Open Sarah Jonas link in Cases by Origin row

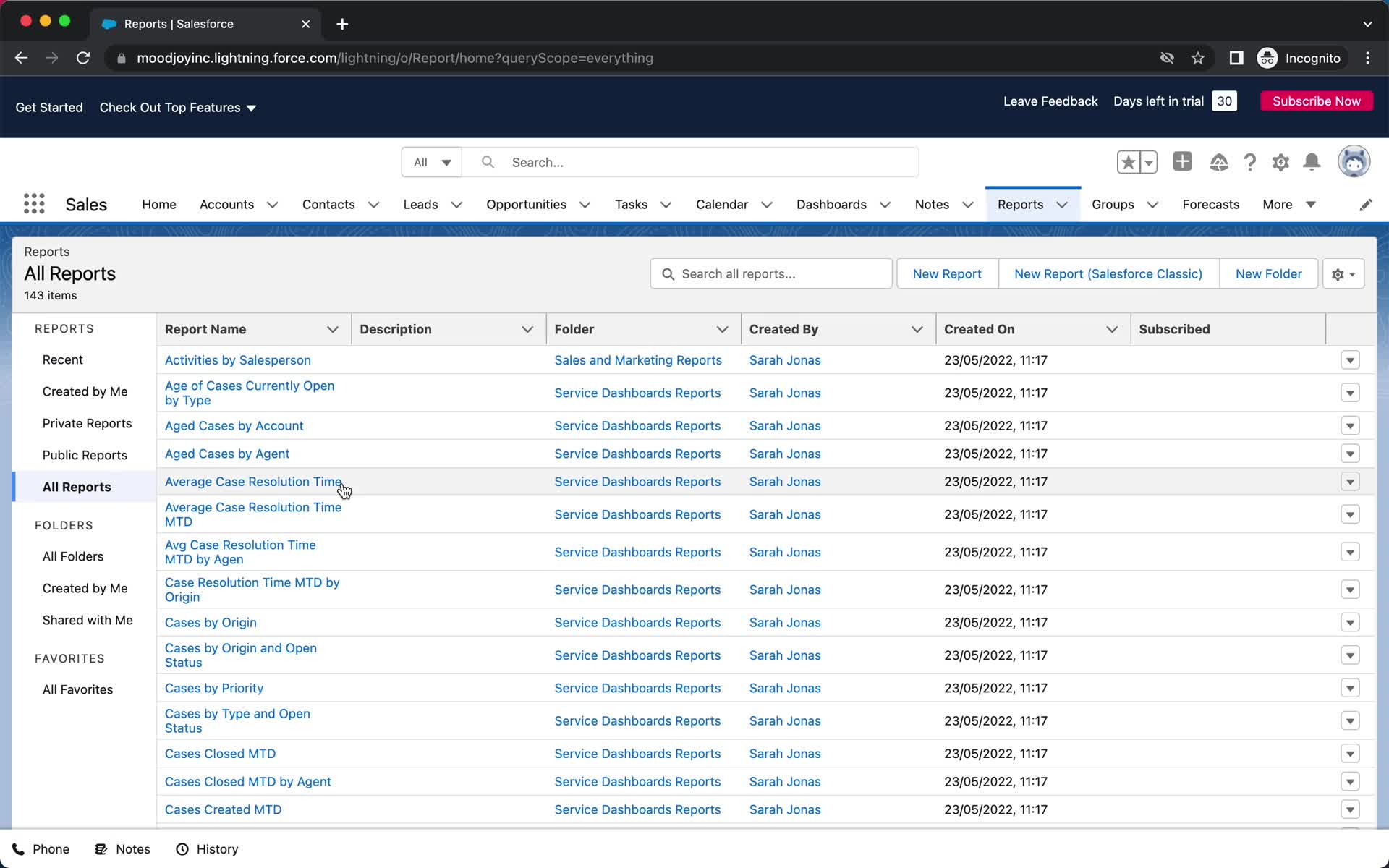pyautogui.click(x=785, y=623)
